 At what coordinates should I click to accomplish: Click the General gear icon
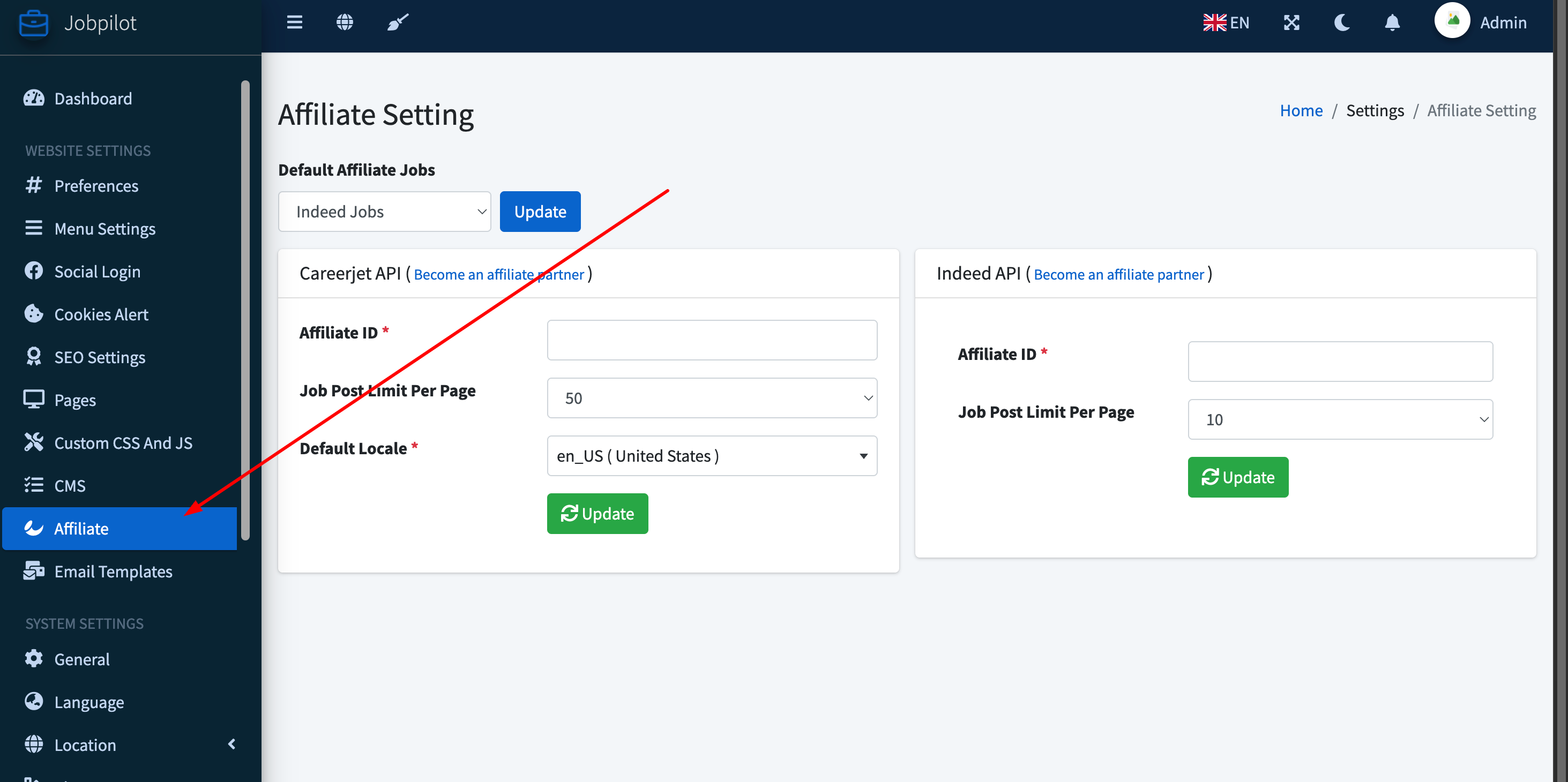pyautogui.click(x=34, y=658)
